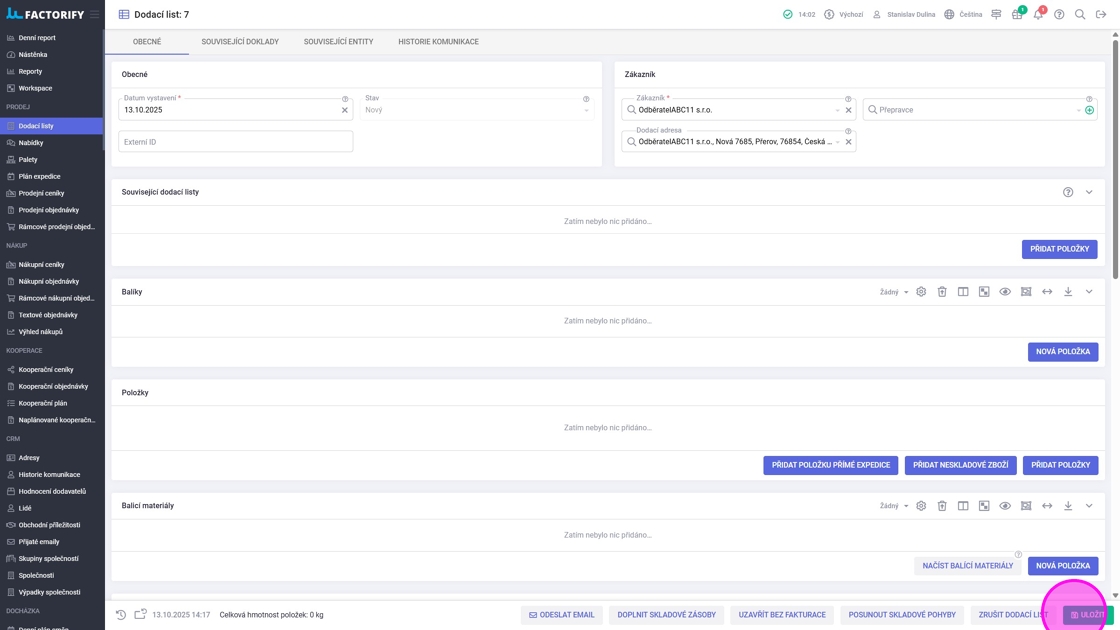Switch to Související doklady tab
This screenshot has width=1120, height=630.
pyautogui.click(x=240, y=42)
